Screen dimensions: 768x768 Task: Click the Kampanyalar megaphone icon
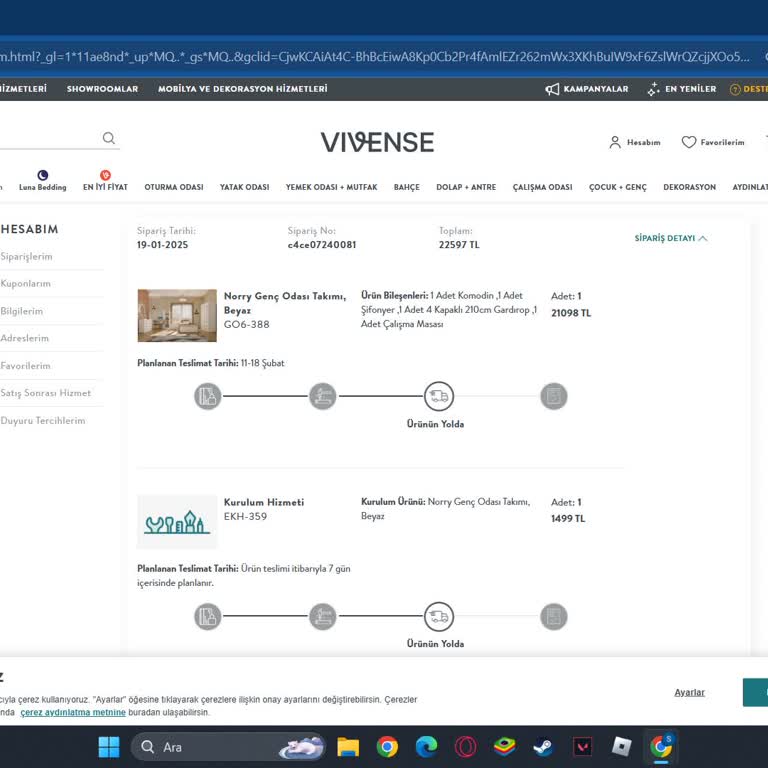tap(552, 89)
